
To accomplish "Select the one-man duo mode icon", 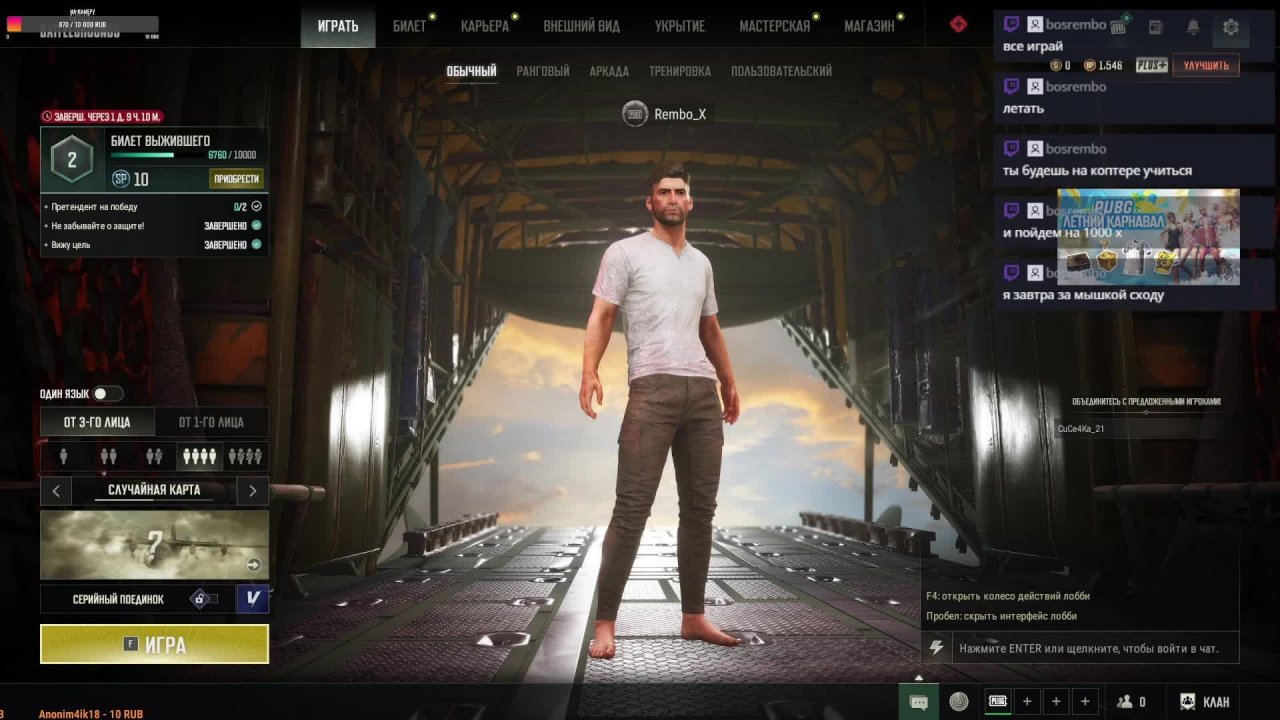I will [x=154, y=456].
